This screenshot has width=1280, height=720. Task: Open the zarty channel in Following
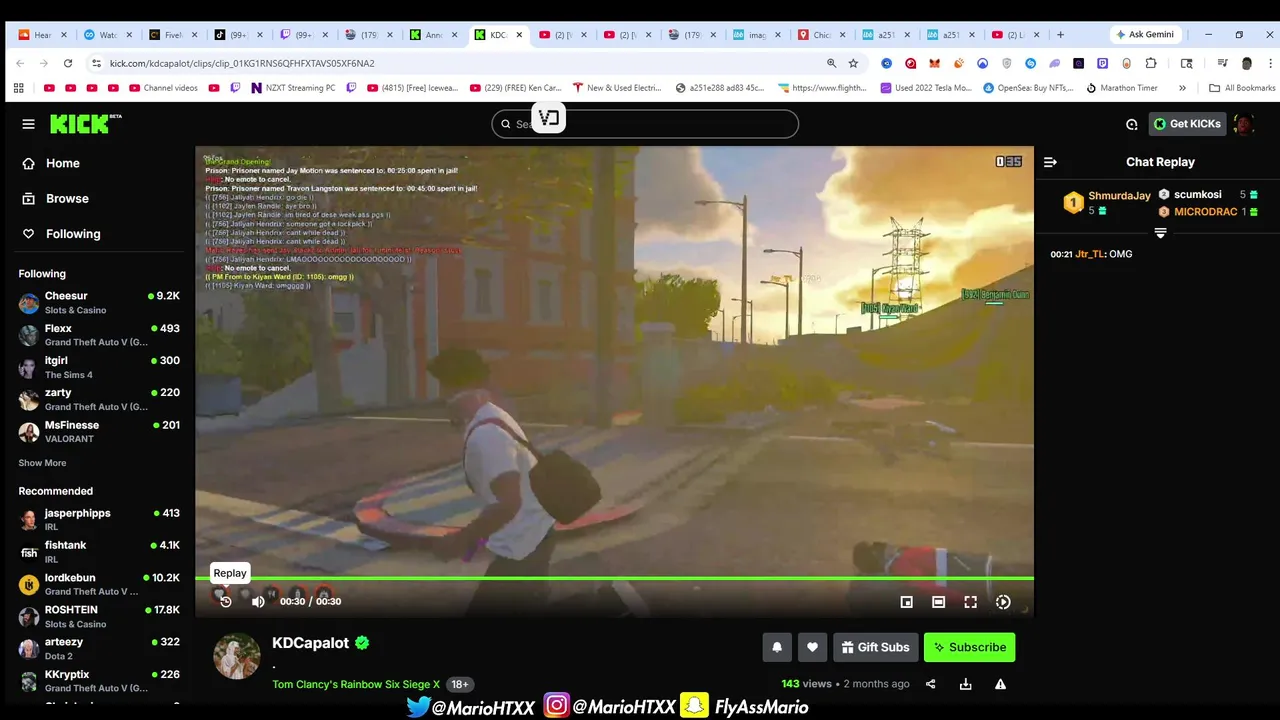(98, 399)
